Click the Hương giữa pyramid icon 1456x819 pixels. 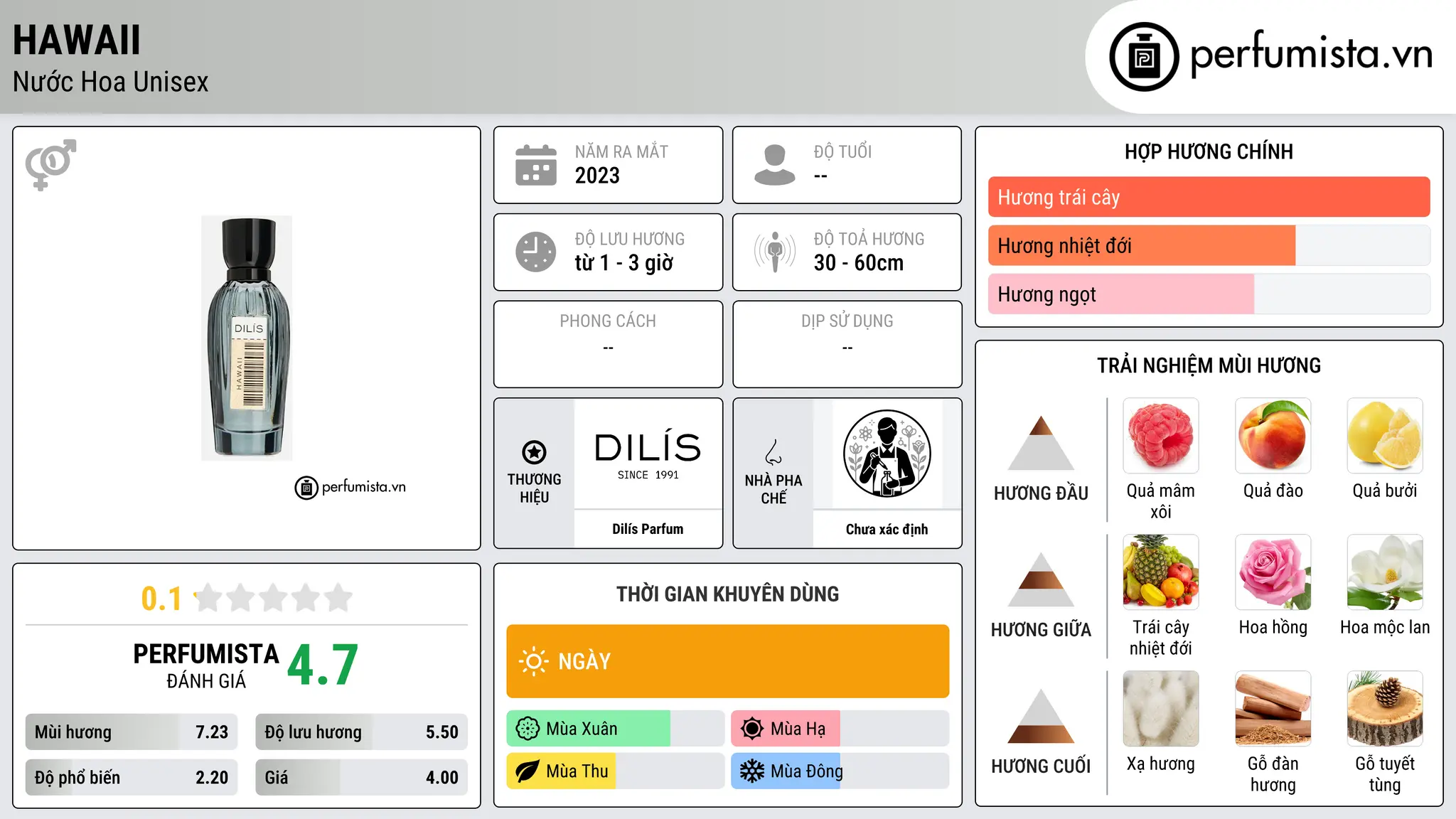pyautogui.click(x=1041, y=579)
